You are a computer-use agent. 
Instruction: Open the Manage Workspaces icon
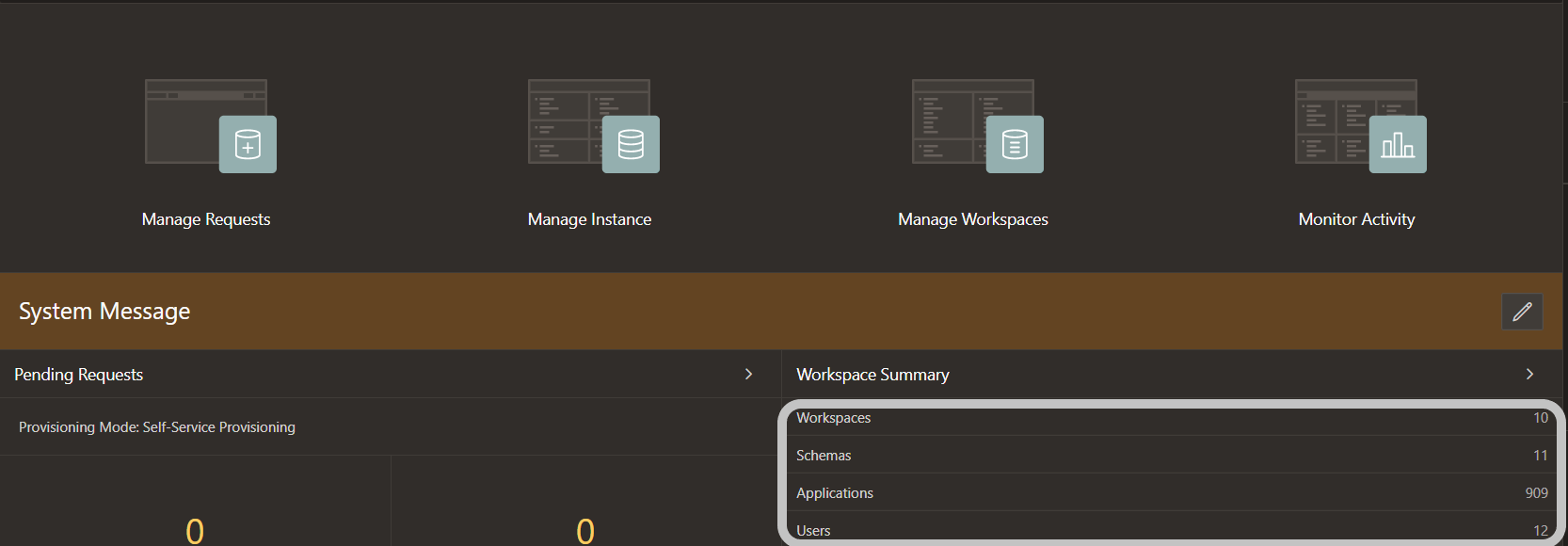click(x=978, y=126)
